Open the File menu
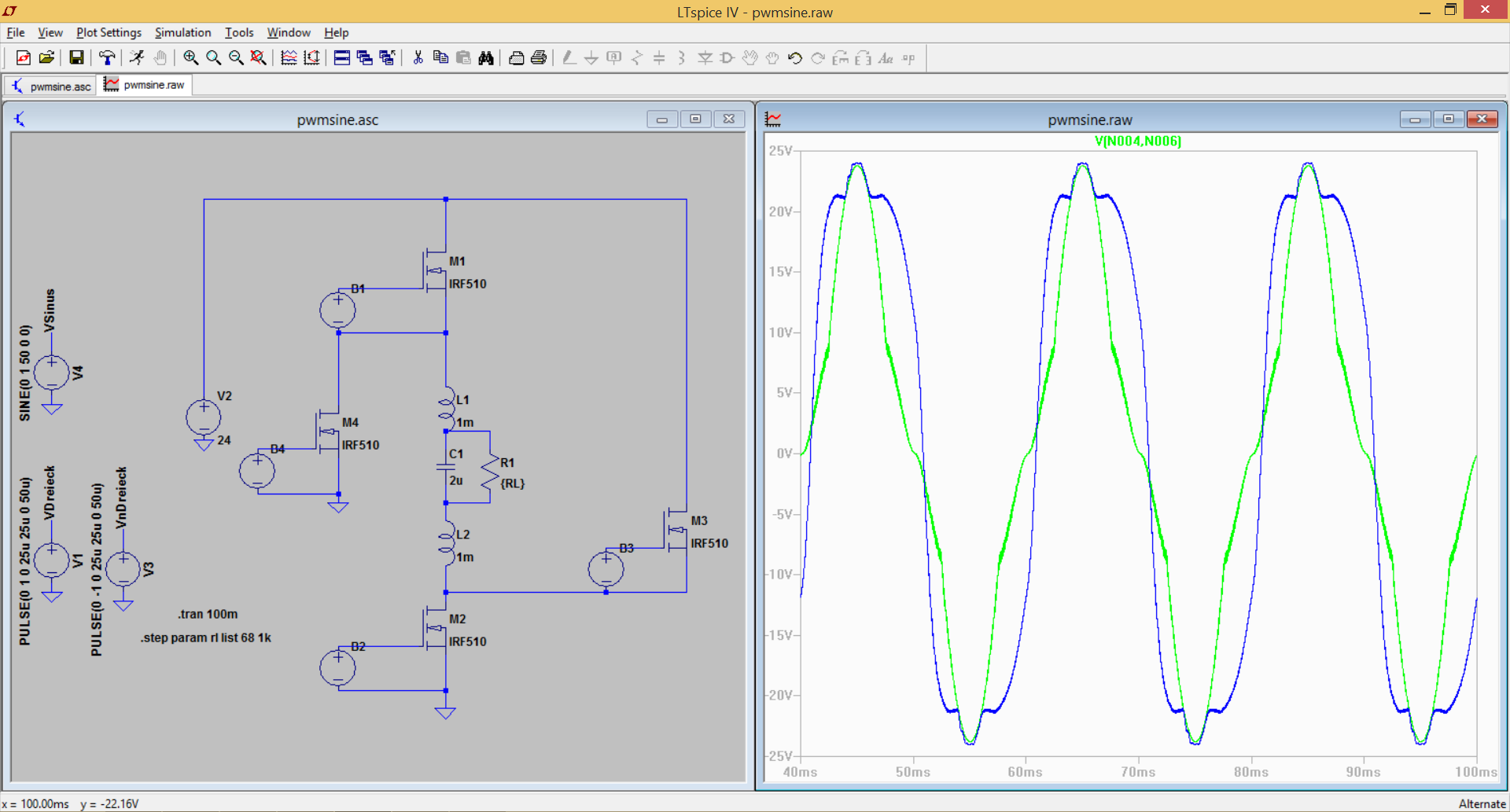The height and width of the screenshot is (812, 1510). [16, 32]
